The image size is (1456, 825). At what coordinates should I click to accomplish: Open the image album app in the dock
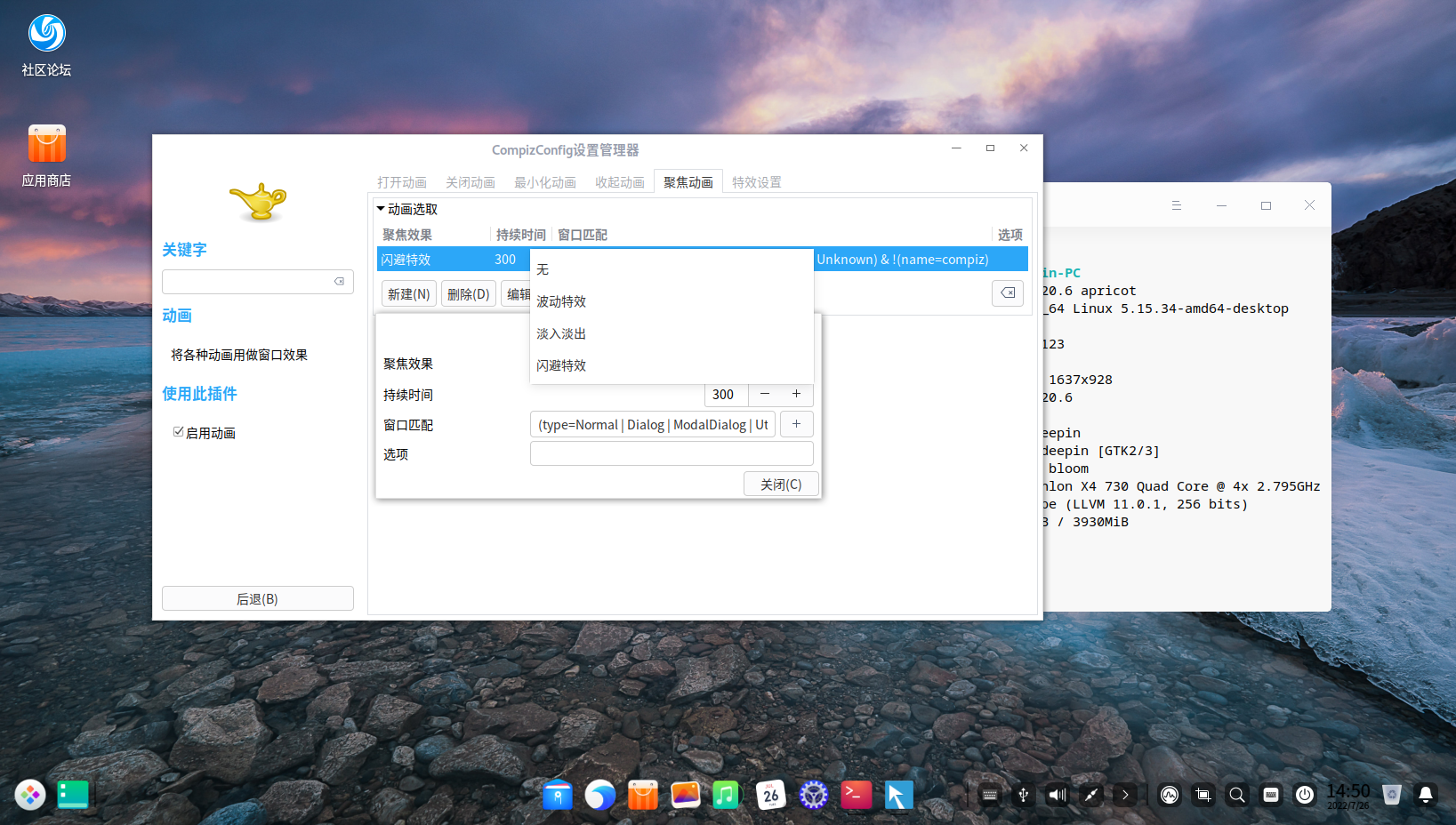686,795
